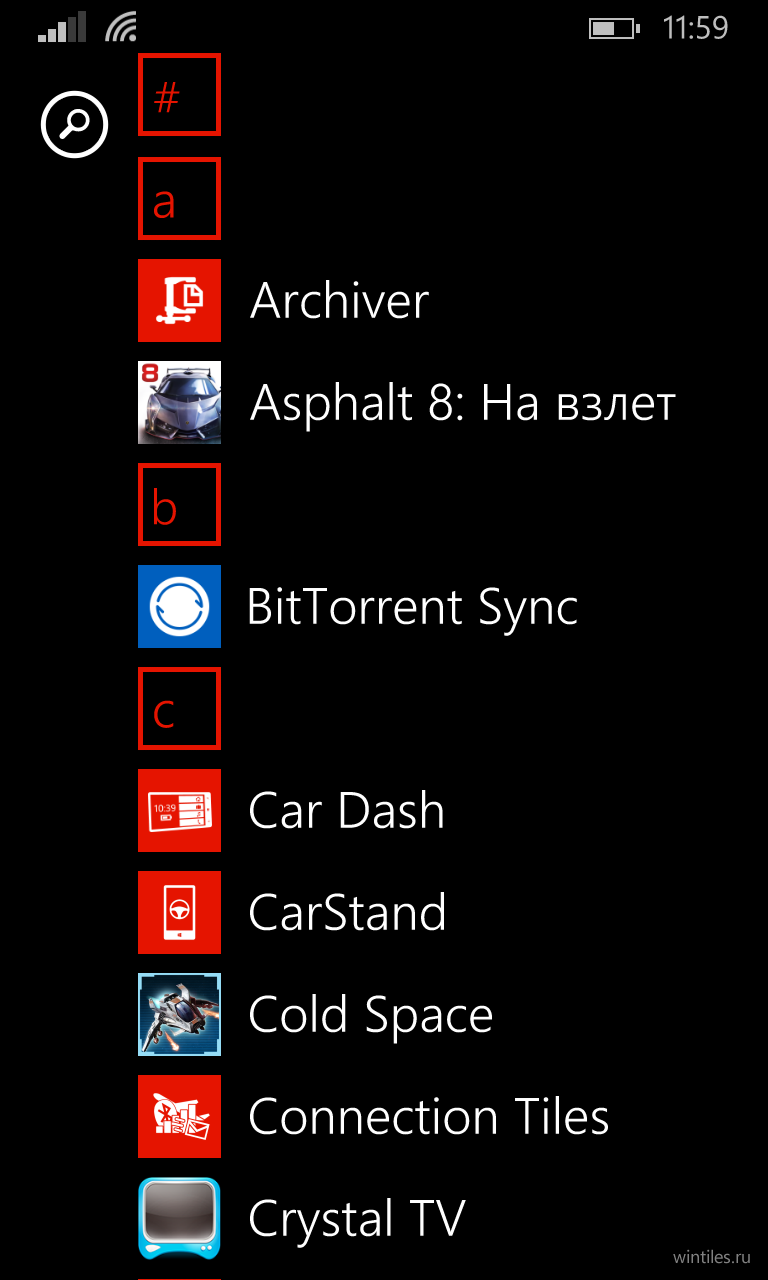
Task: Open the Cold Space game icon
Action: [179, 1014]
